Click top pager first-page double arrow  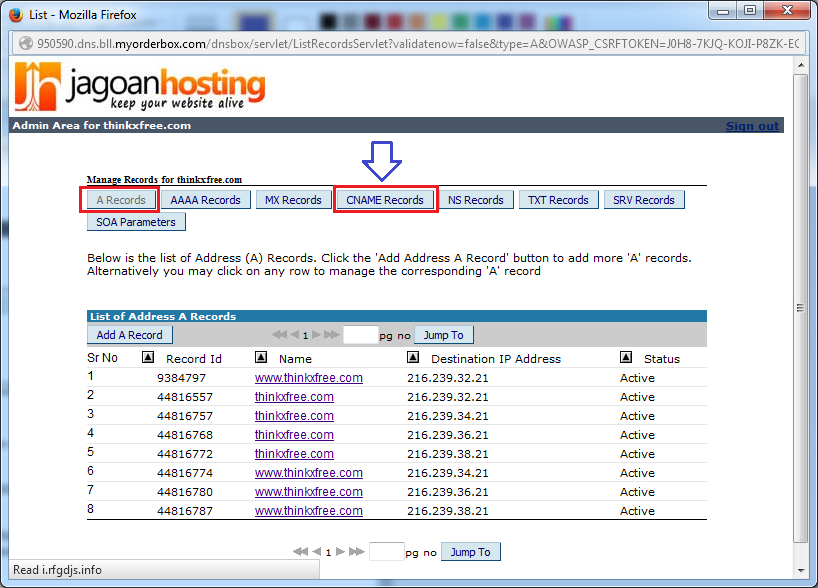[x=280, y=335]
